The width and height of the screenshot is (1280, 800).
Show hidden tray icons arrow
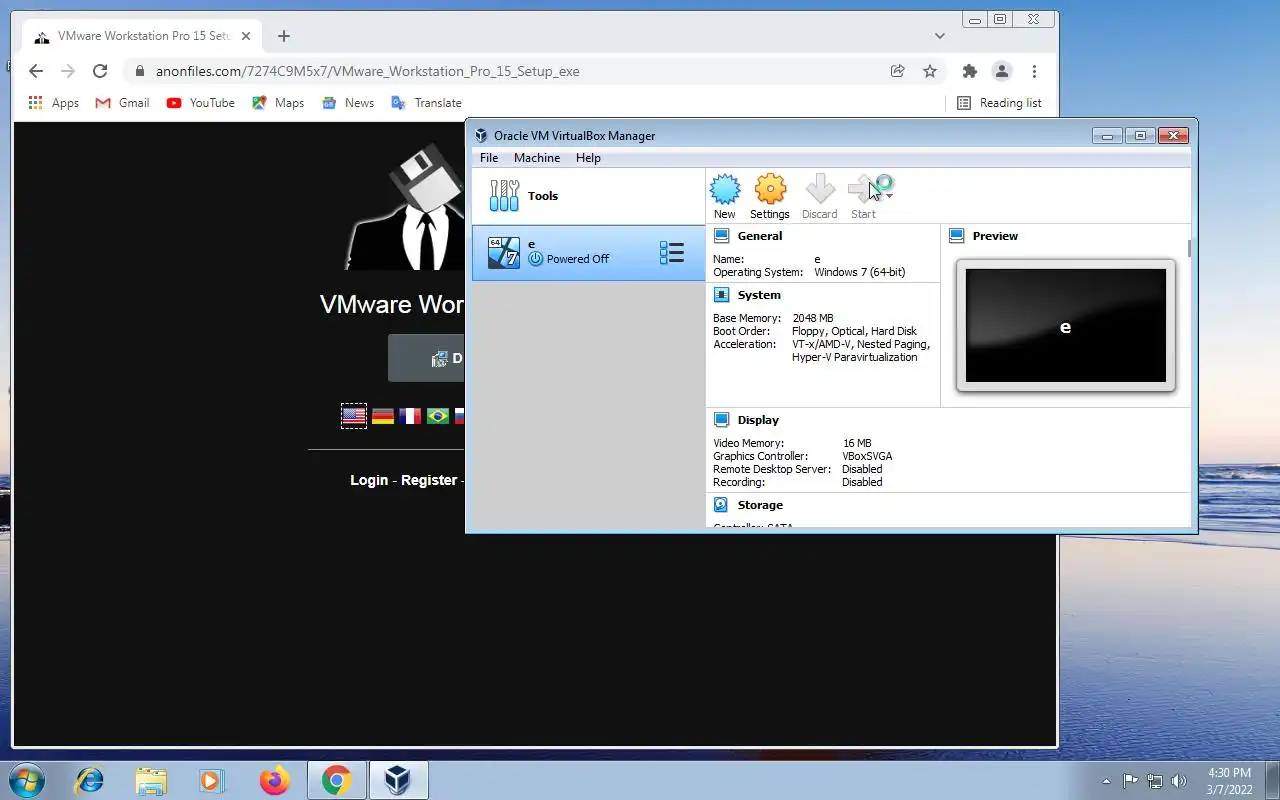1106,781
